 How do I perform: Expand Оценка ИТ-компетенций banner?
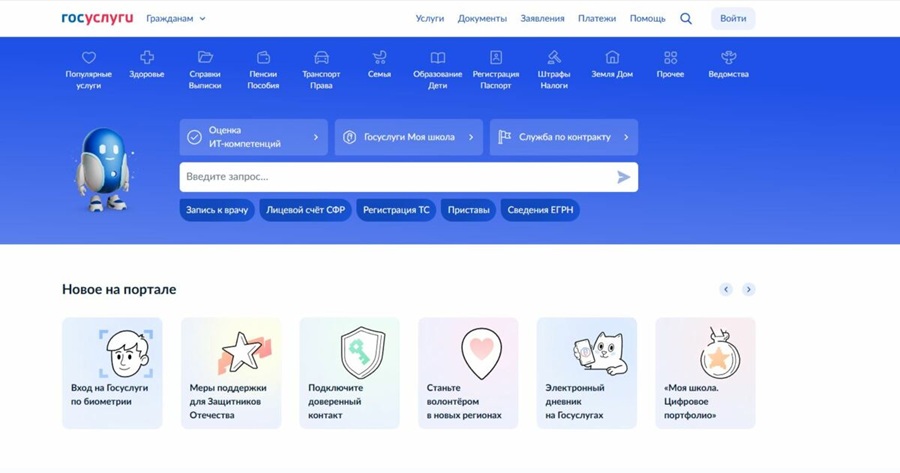pyautogui.click(x=254, y=137)
